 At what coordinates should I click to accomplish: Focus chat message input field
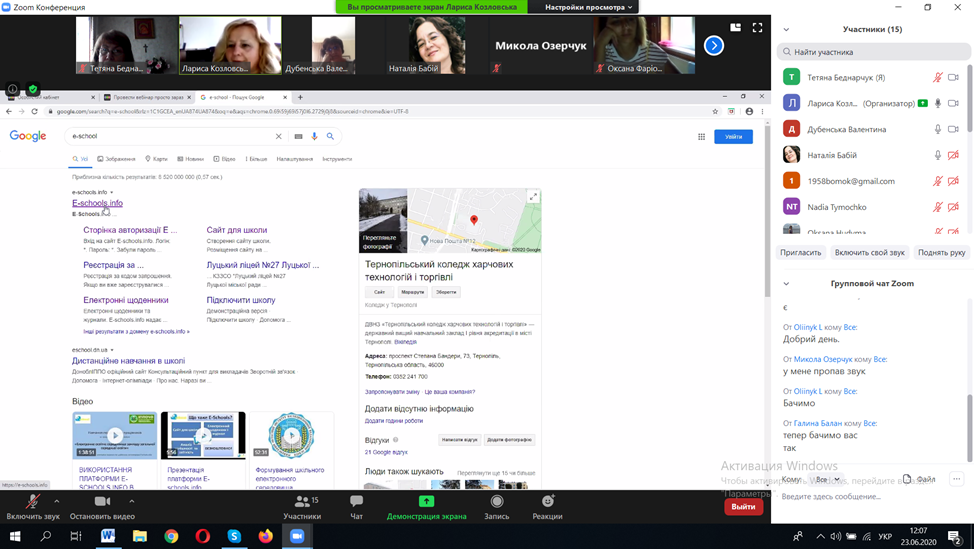click(x=870, y=497)
